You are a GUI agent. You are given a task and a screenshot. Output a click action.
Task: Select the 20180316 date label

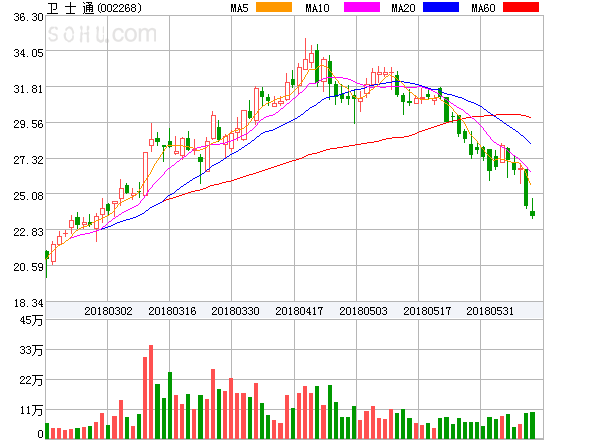[172, 311]
